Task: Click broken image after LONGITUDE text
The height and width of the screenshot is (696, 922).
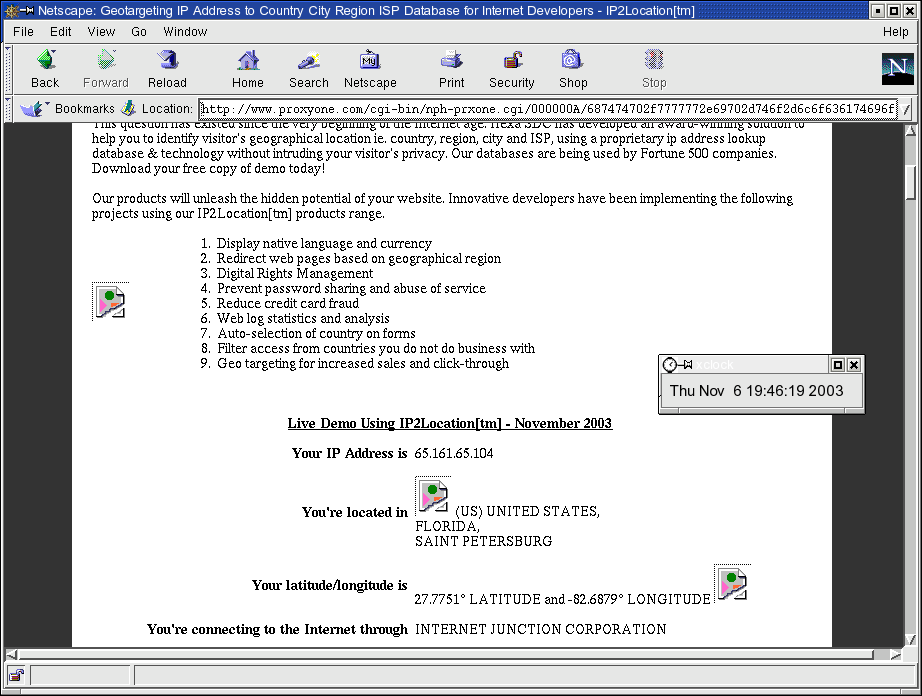Action: (x=733, y=584)
